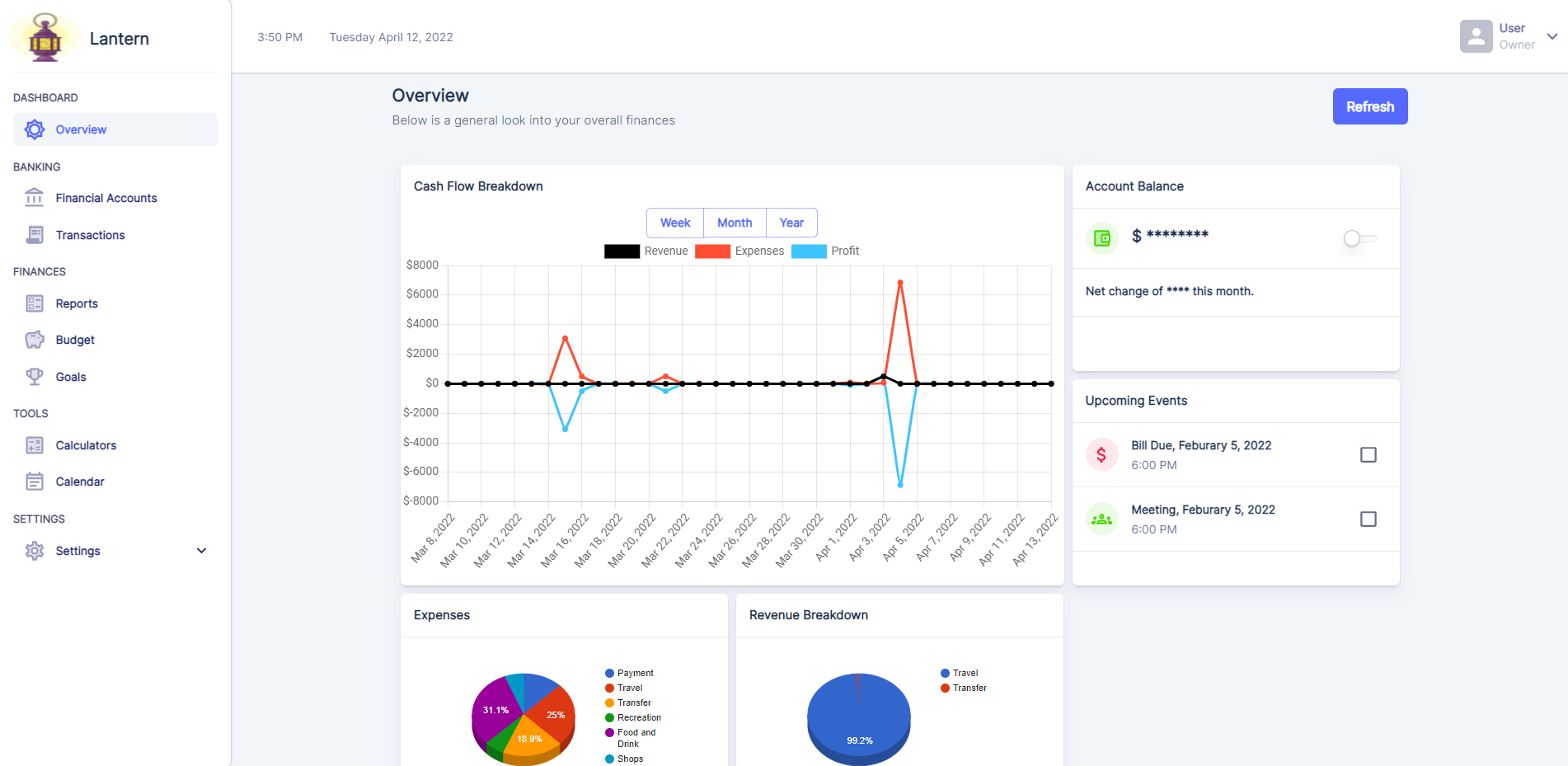Click the Budget piggy bank icon

tap(35, 340)
